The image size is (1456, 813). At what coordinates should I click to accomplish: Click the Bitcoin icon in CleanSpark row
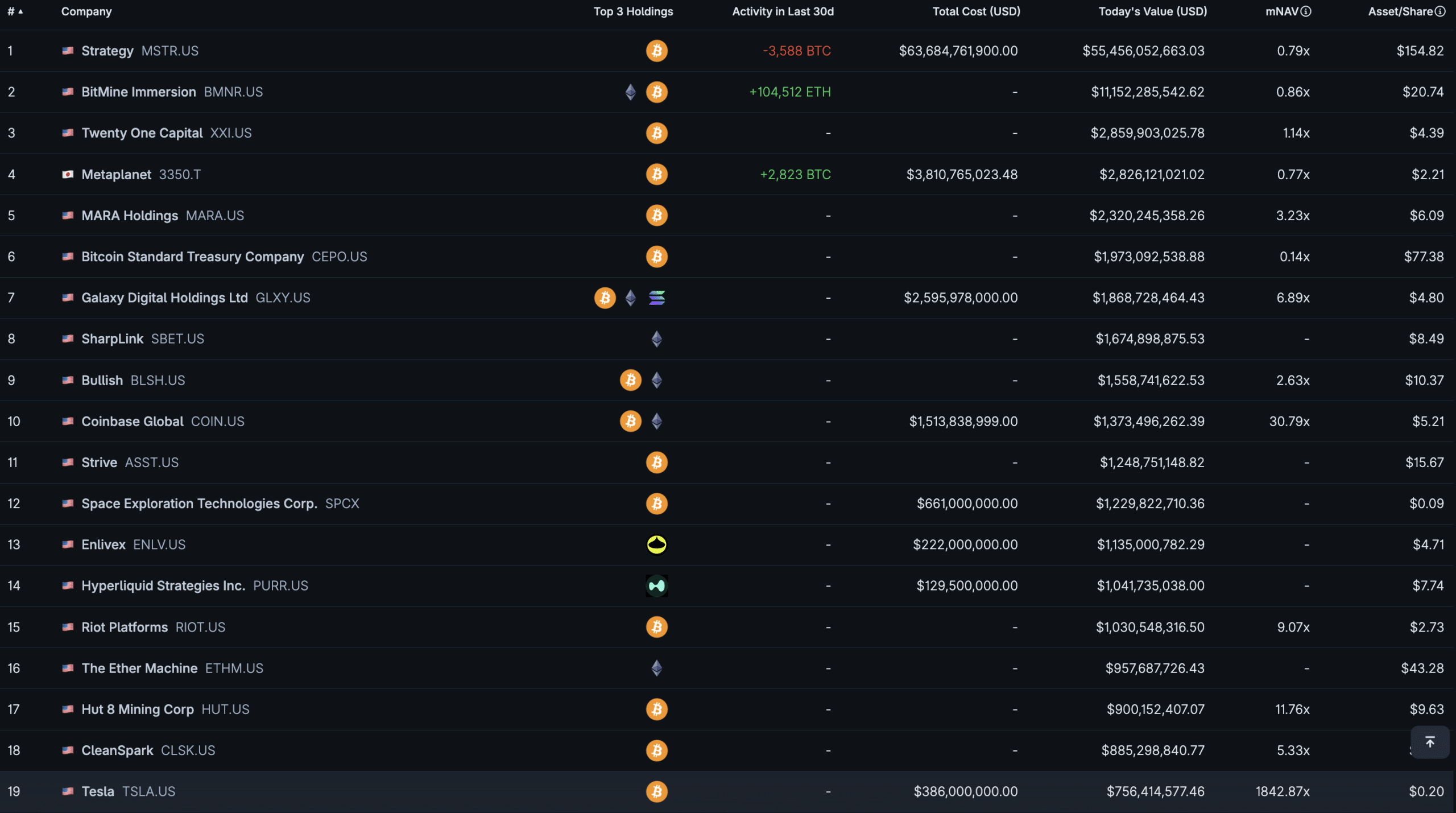(x=656, y=750)
